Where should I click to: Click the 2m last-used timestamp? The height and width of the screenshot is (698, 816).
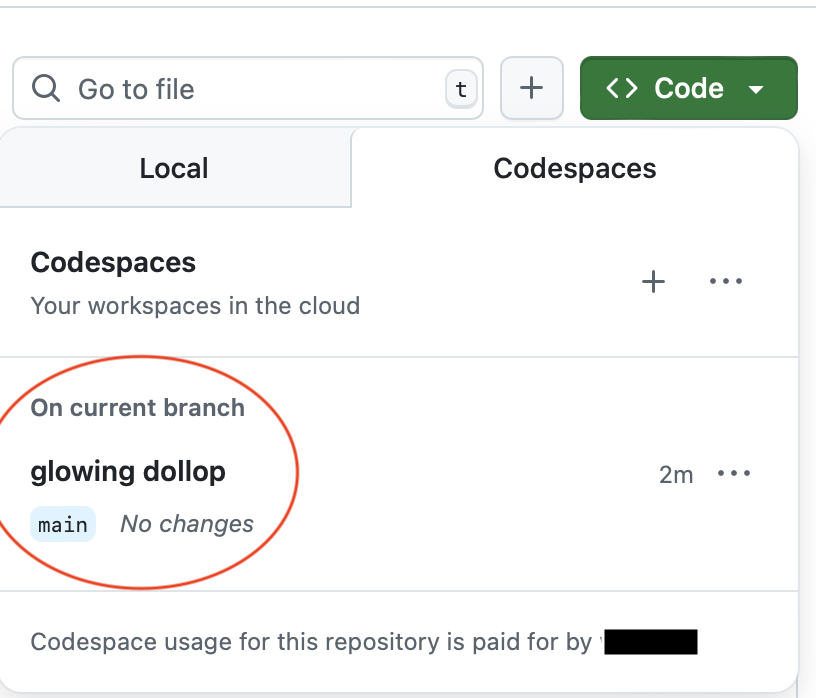pyautogui.click(x=676, y=475)
